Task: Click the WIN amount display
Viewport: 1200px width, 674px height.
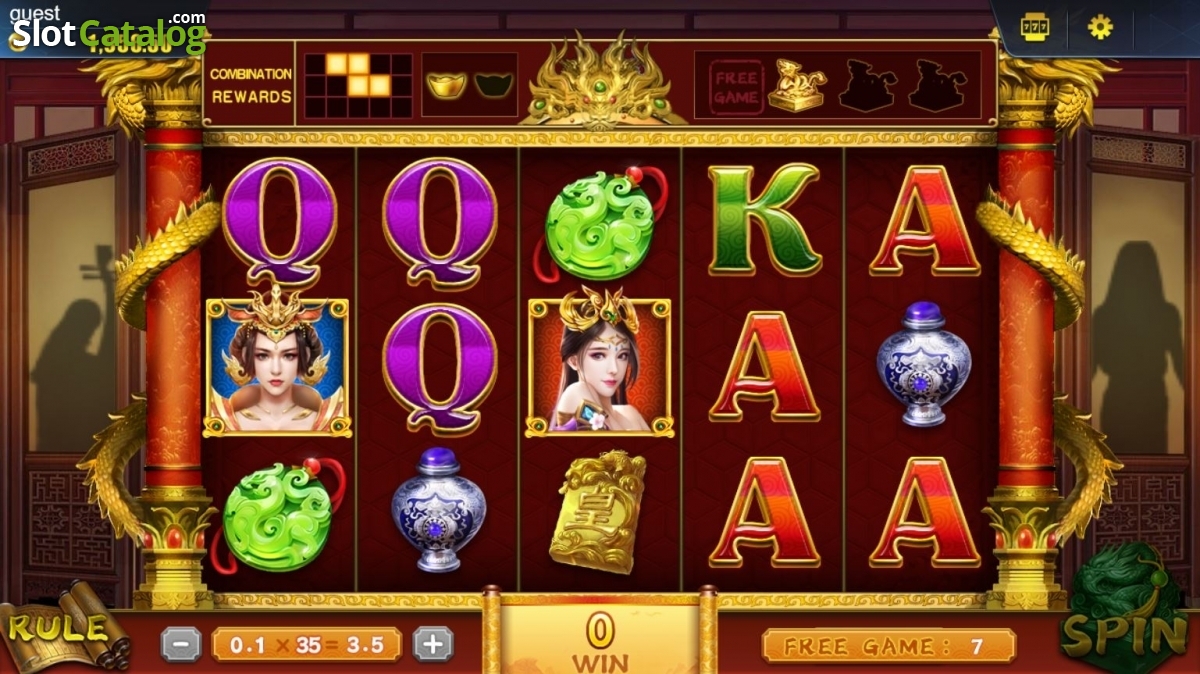Action: click(x=599, y=641)
